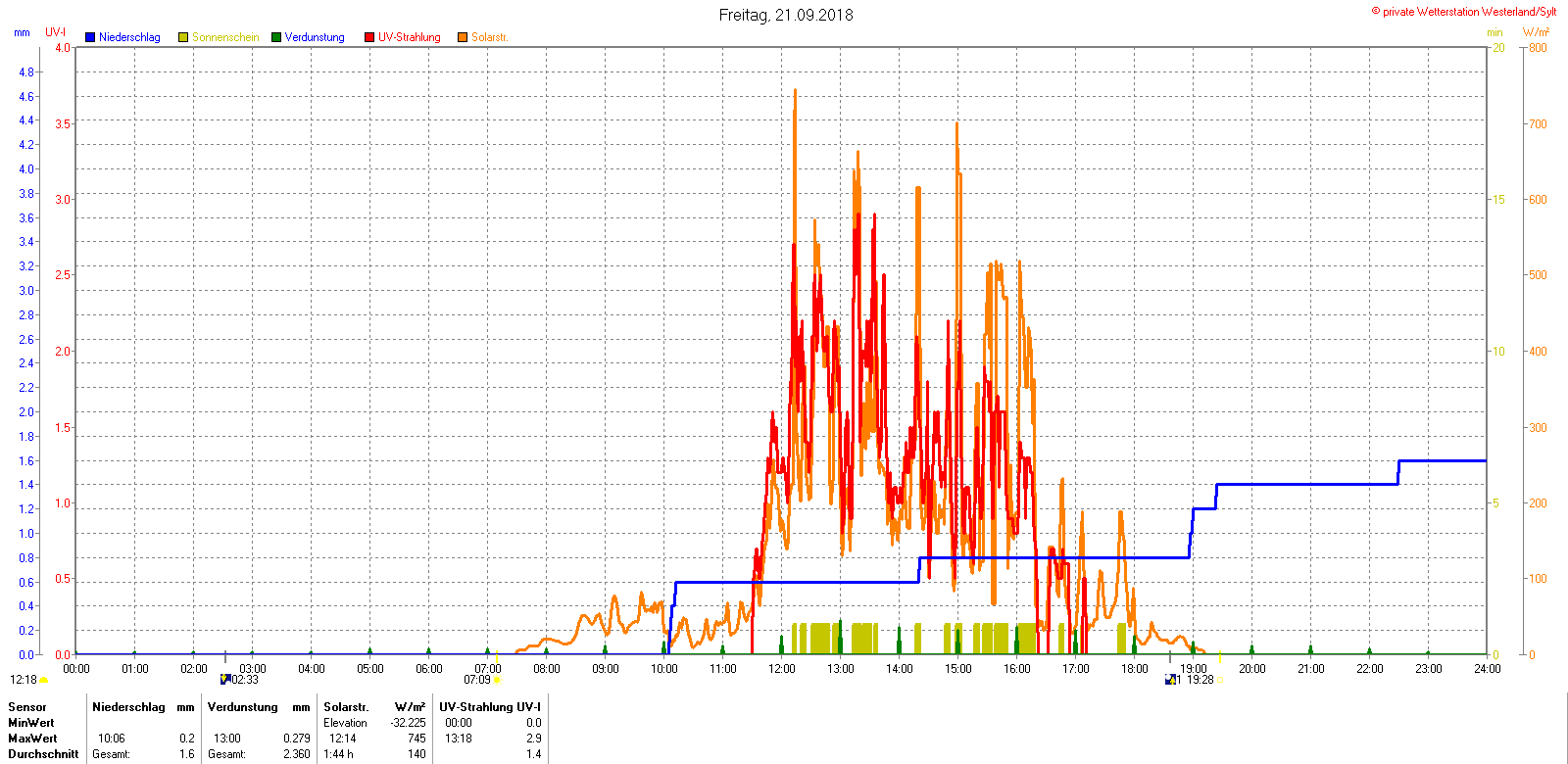Select the Sonnenschein legend label
Screen dimensions: 1568x764
(x=225, y=37)
